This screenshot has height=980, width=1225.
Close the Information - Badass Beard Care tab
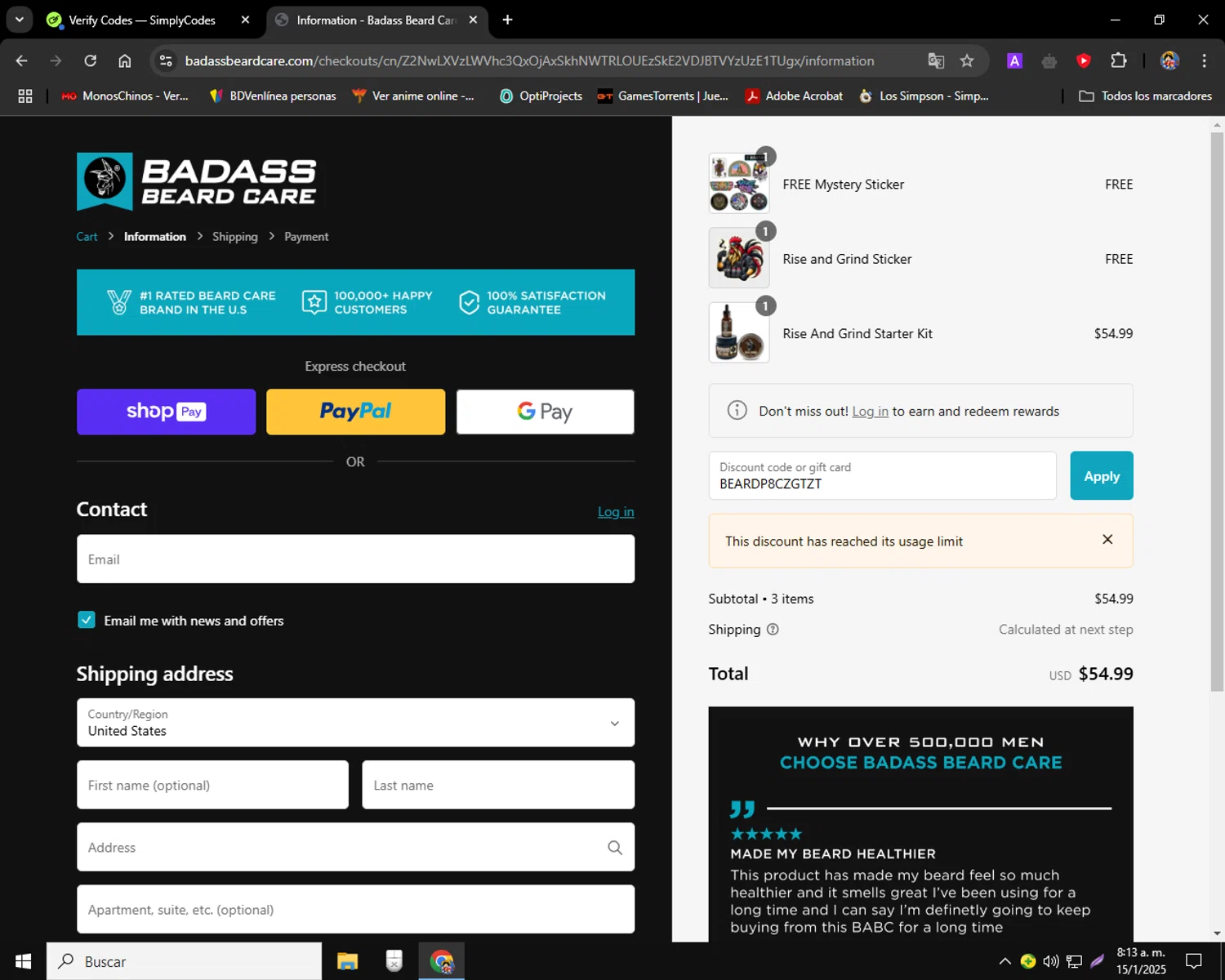point(473,20)
